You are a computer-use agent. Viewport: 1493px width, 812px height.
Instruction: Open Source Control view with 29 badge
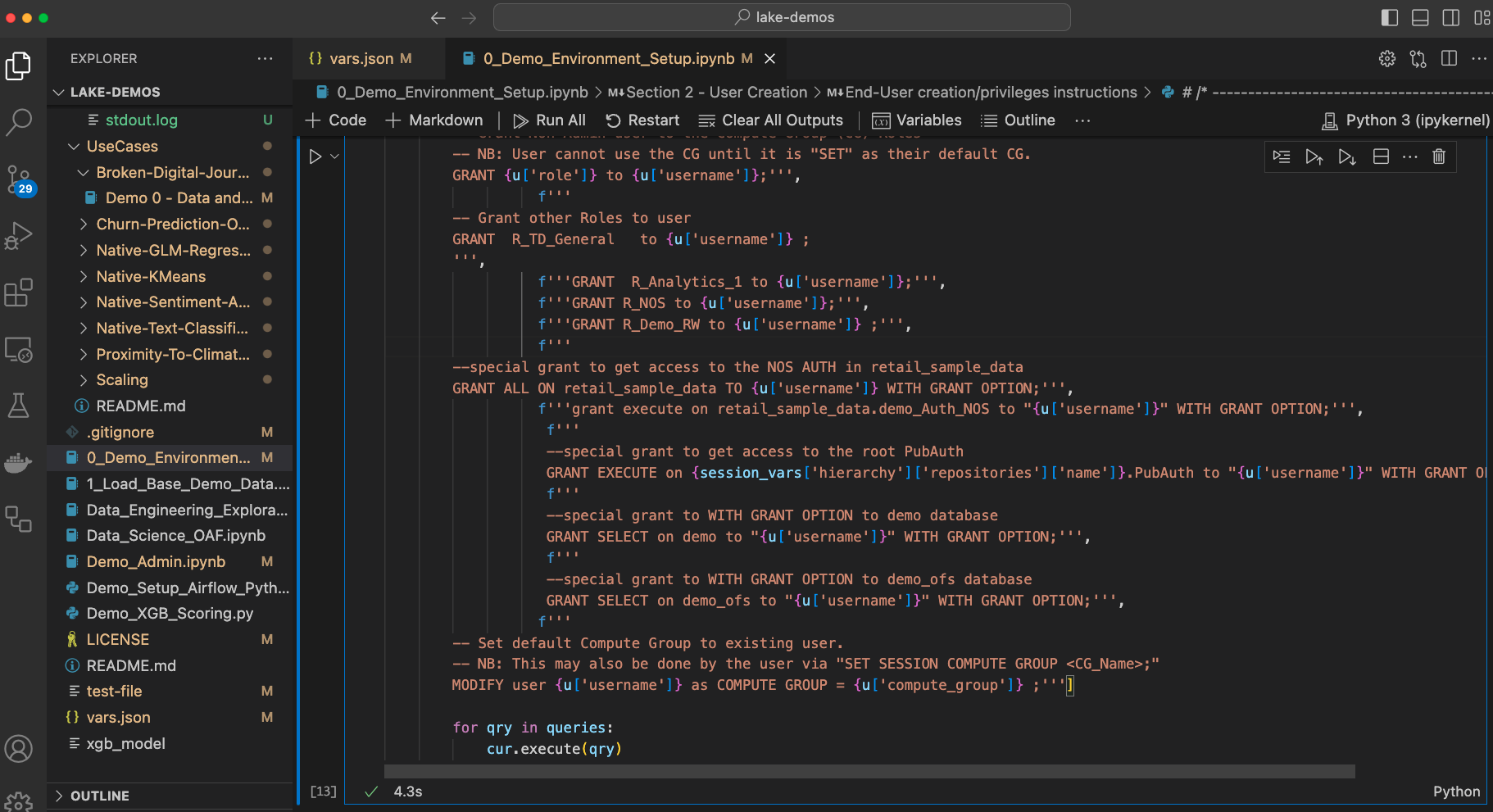coord(18,179)
